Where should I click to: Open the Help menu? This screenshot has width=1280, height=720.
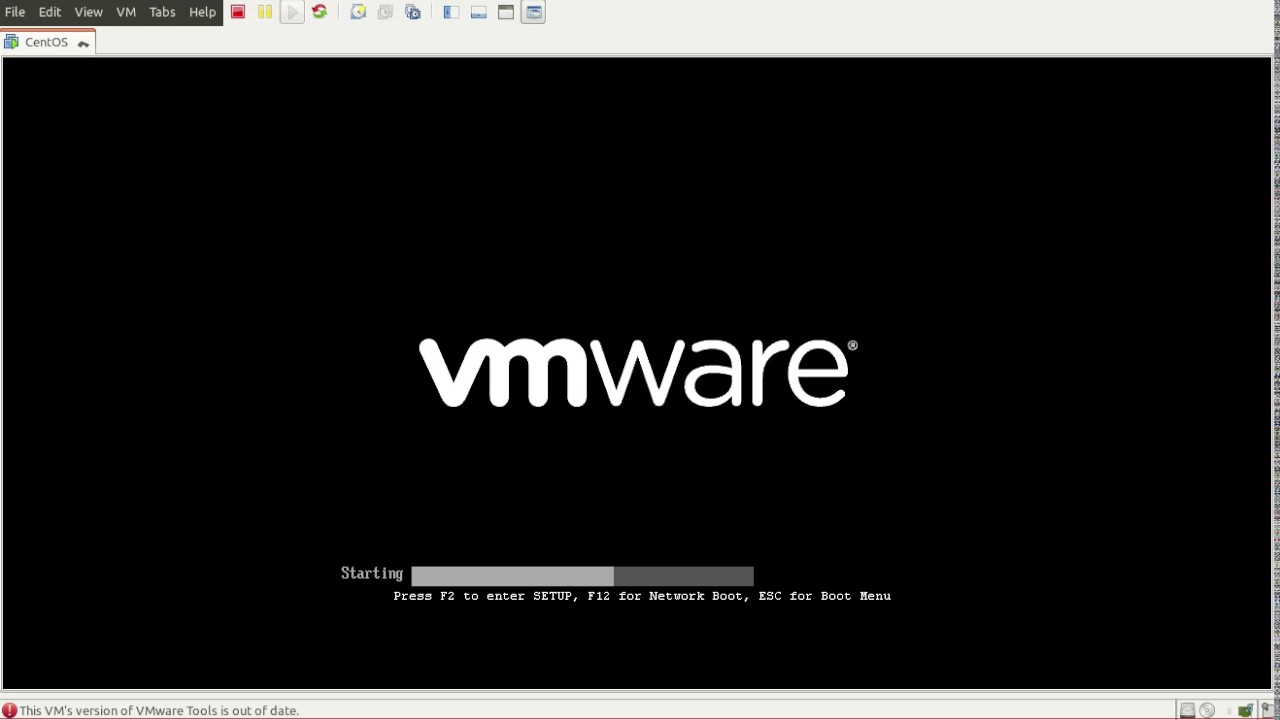pos(202,12)
